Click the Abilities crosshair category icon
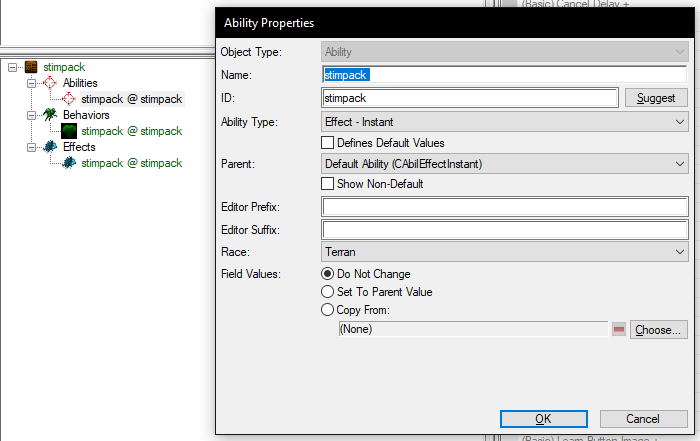Image resolution: width=700 pixels, height=441 pixels. click(x=50, y=83)
